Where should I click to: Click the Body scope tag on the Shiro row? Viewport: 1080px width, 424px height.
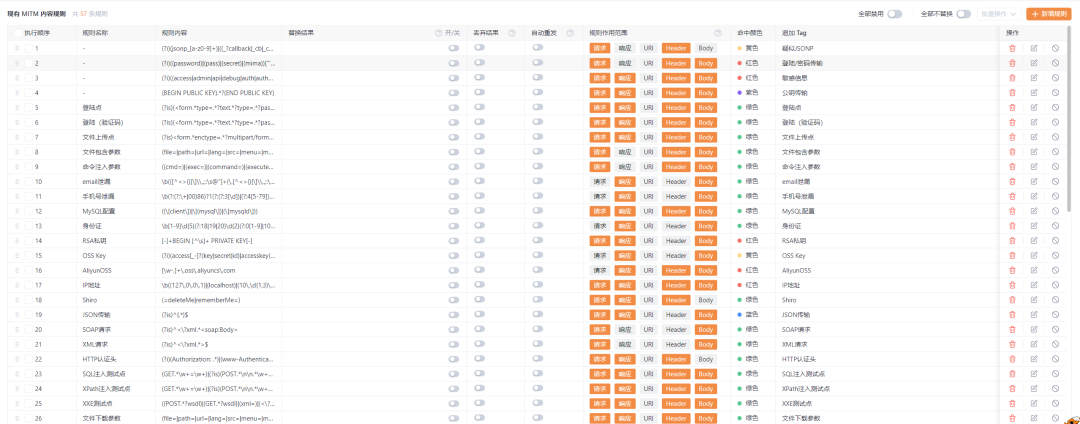tap(705, 300)
